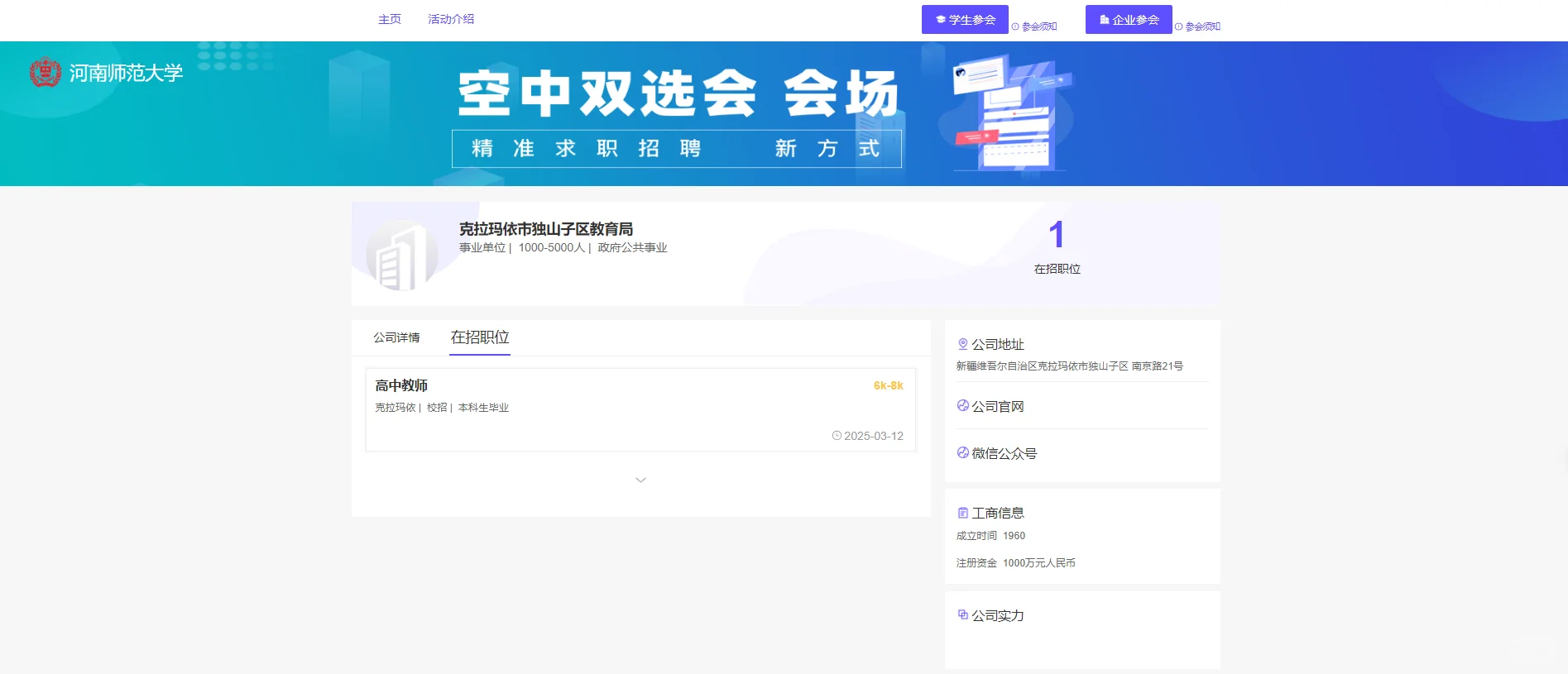Switch to the 在招职位 tab
Screen dimensions: 1568x674
click(x=480, y=337)
